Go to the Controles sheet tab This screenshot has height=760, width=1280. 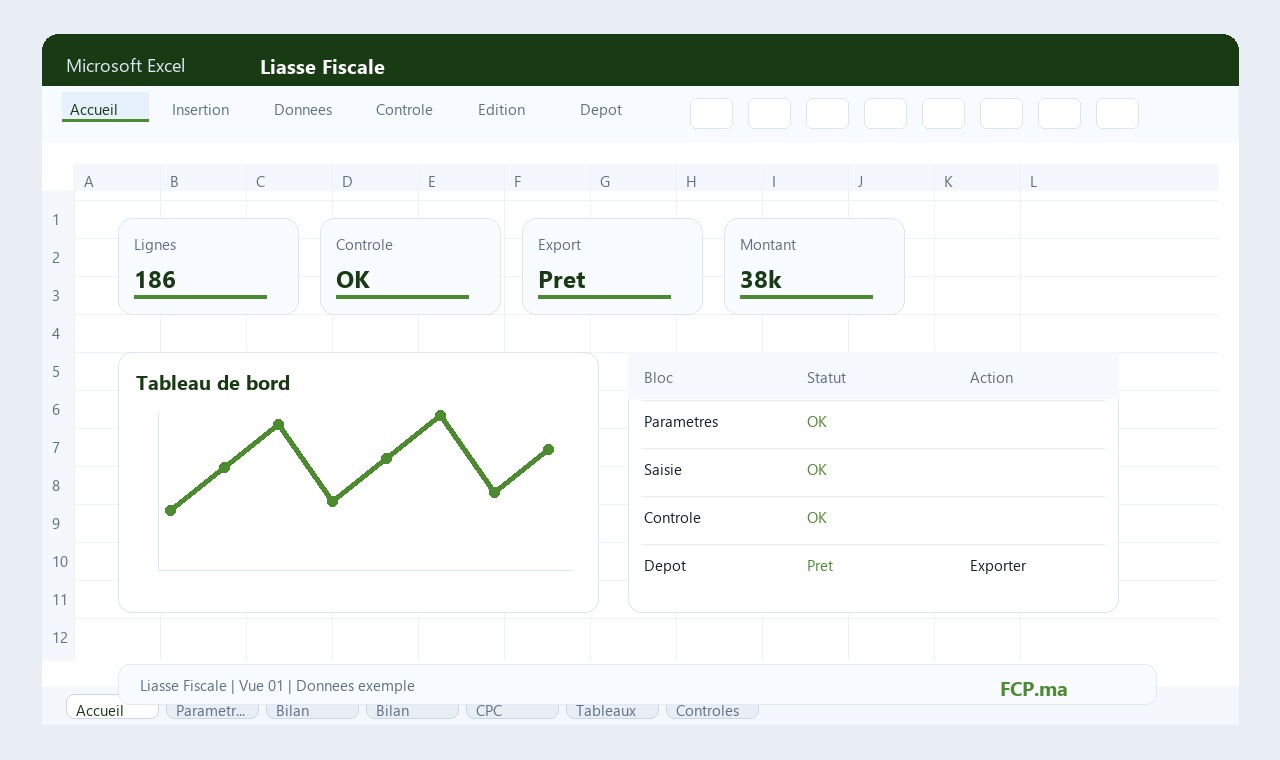point(712,710)
